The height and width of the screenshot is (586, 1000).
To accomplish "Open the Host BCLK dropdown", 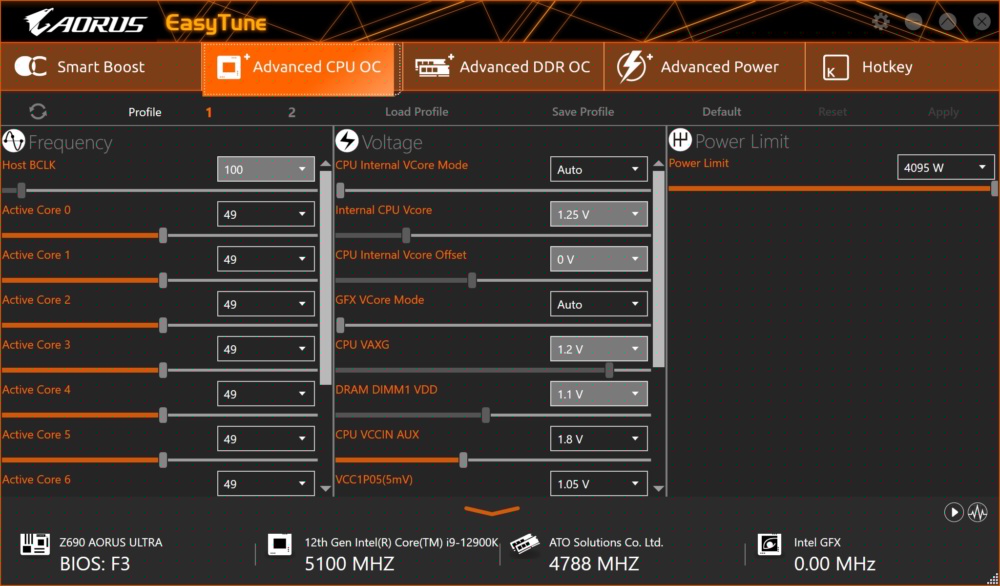I will click(265, 169).
